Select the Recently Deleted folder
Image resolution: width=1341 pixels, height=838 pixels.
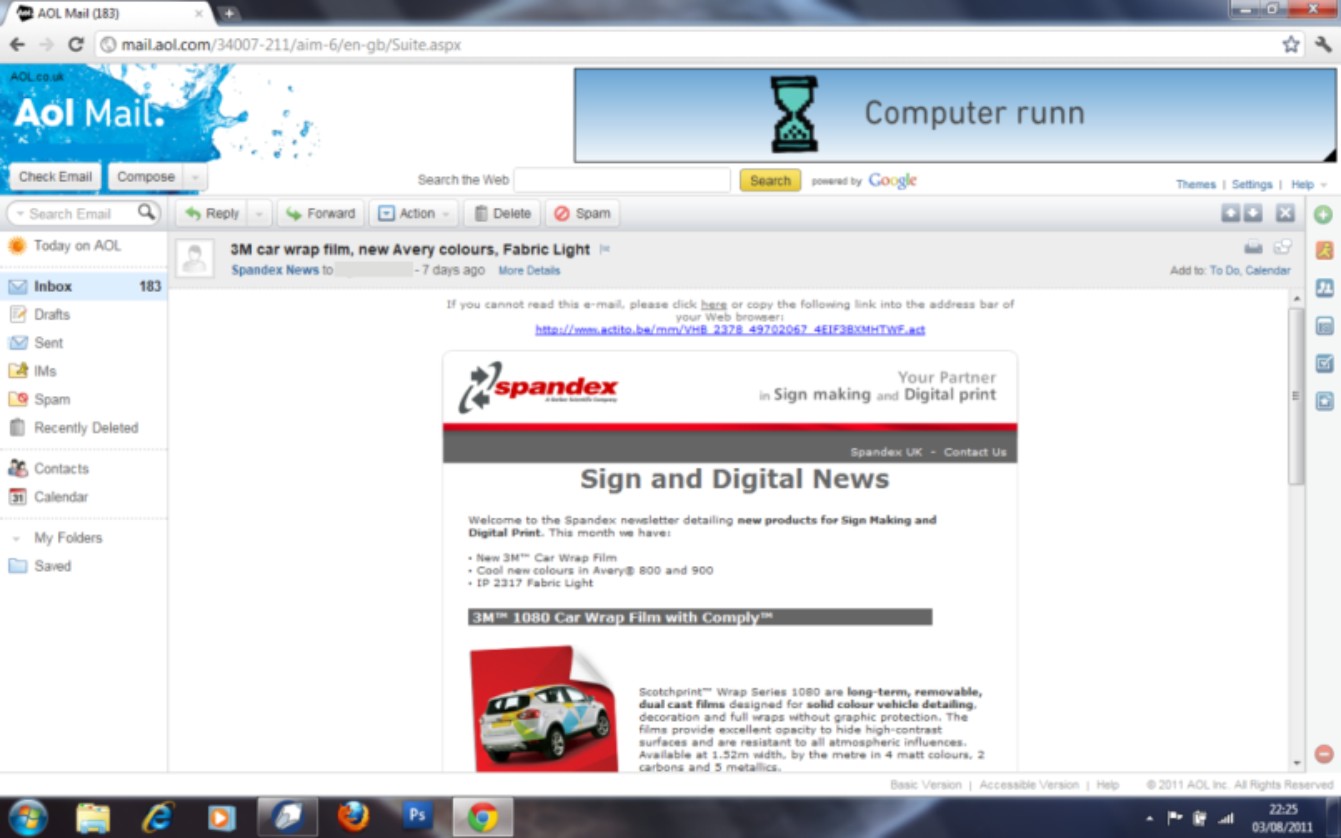tap(86, 427)
